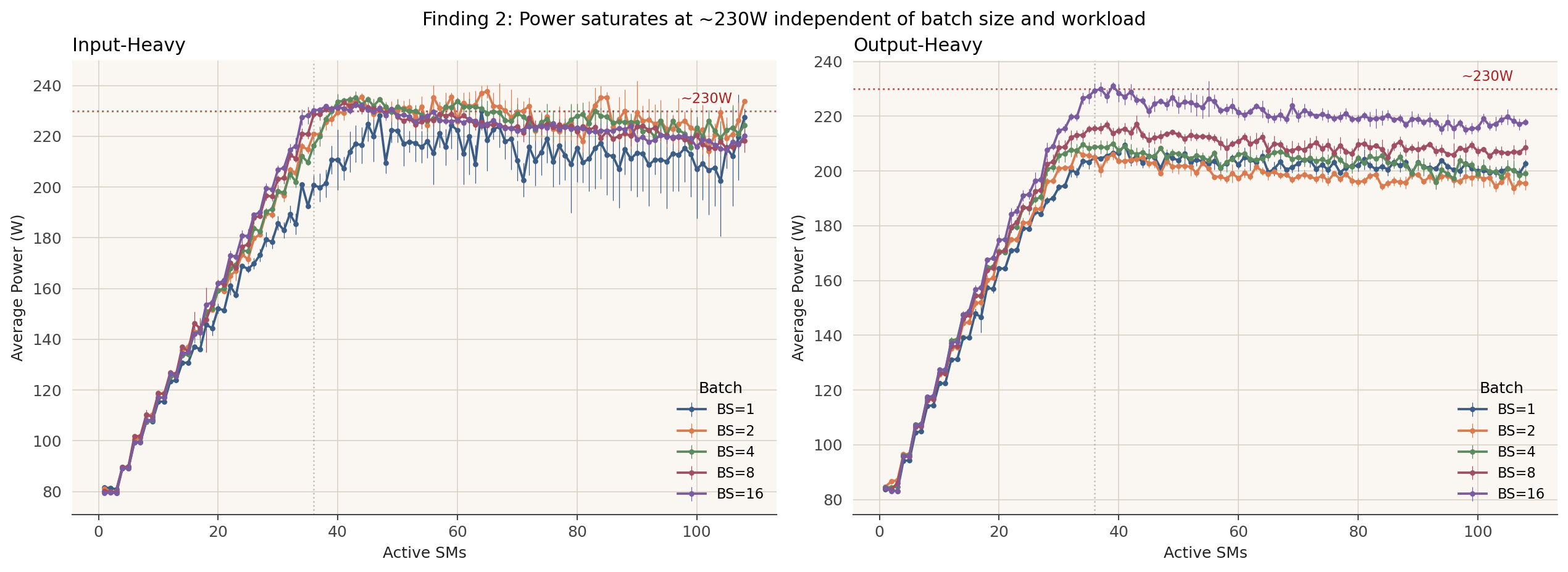
Task: Click x-axis tick 40 on Input-Heavy plot
Action: click(338, 531)
